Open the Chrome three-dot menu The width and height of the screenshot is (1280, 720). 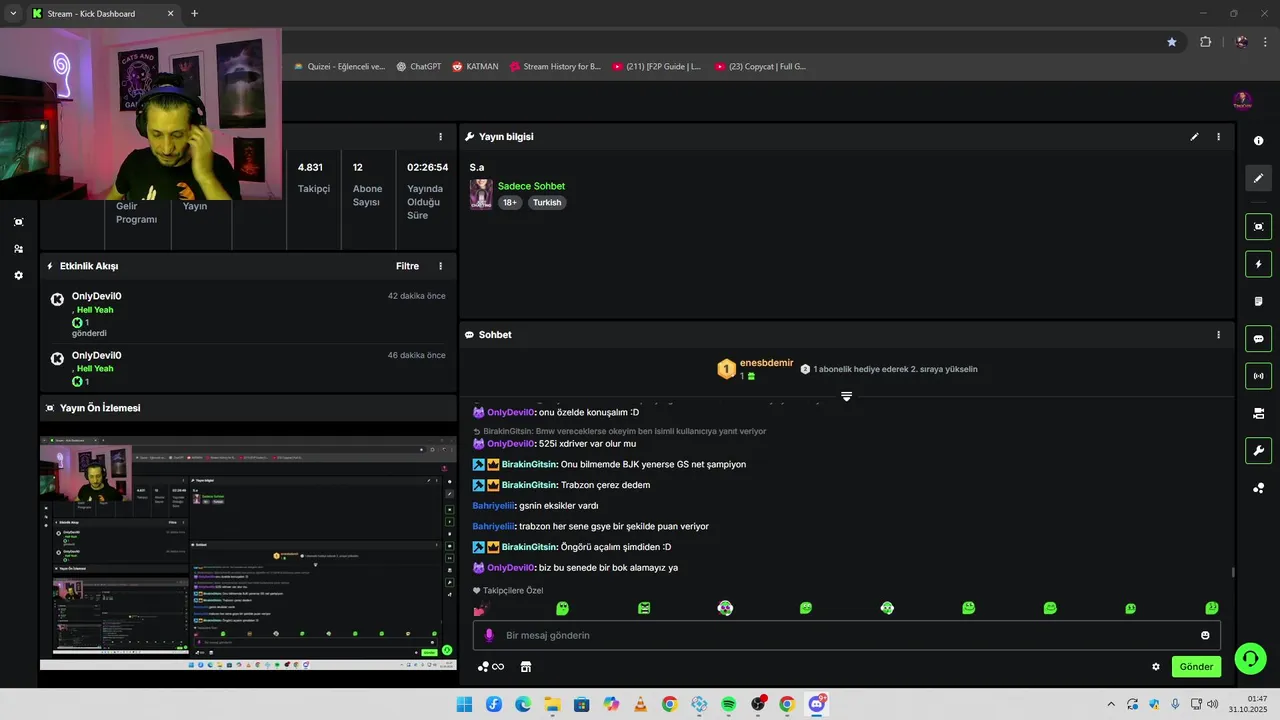[1265, 42]
